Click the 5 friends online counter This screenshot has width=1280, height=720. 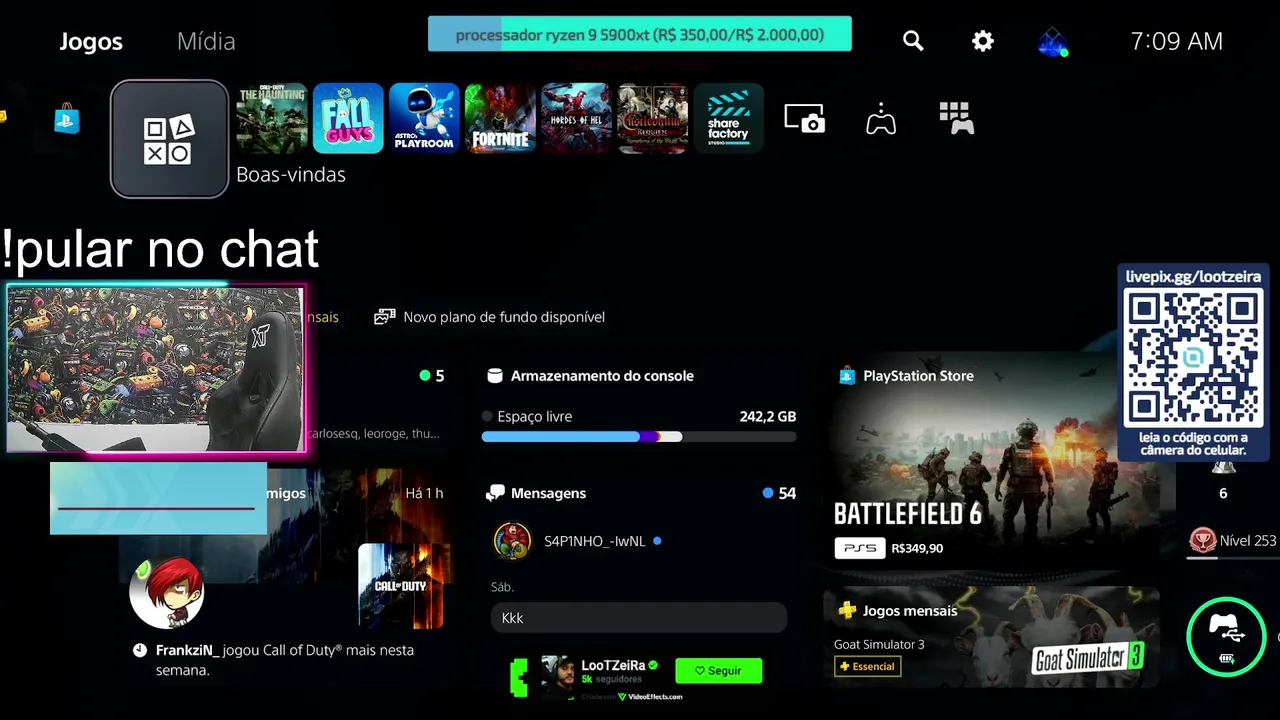439,376
